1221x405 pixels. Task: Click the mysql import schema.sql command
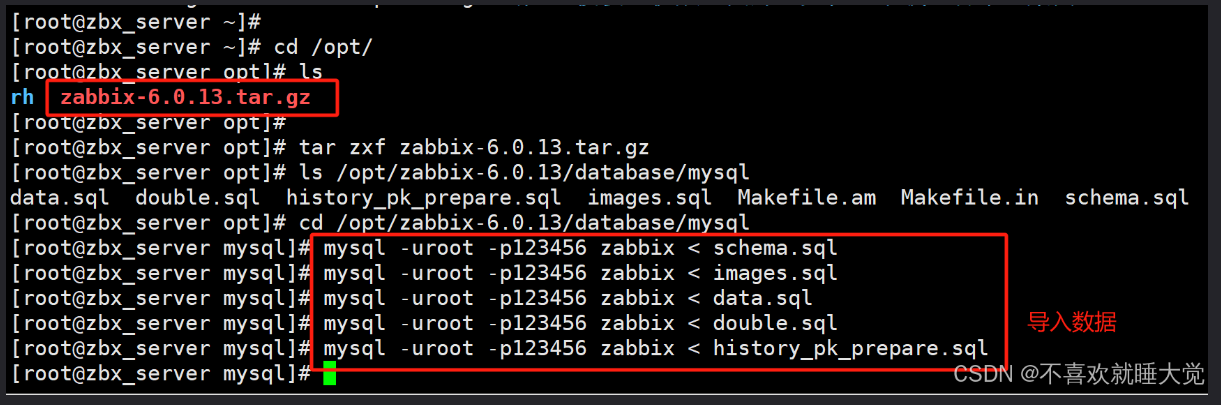click(581, 248)
